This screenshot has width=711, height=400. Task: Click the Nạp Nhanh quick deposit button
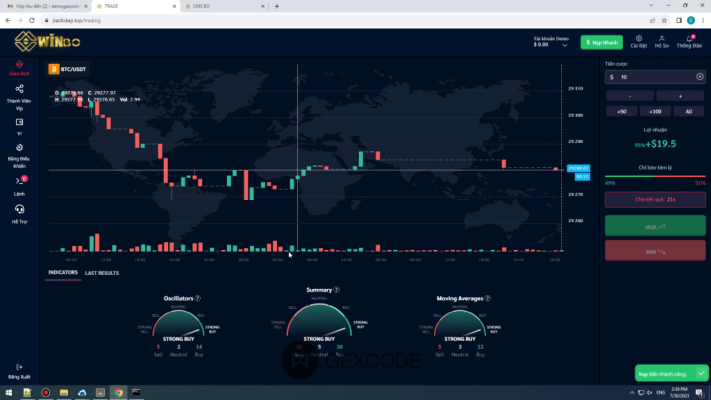[601, 43]
